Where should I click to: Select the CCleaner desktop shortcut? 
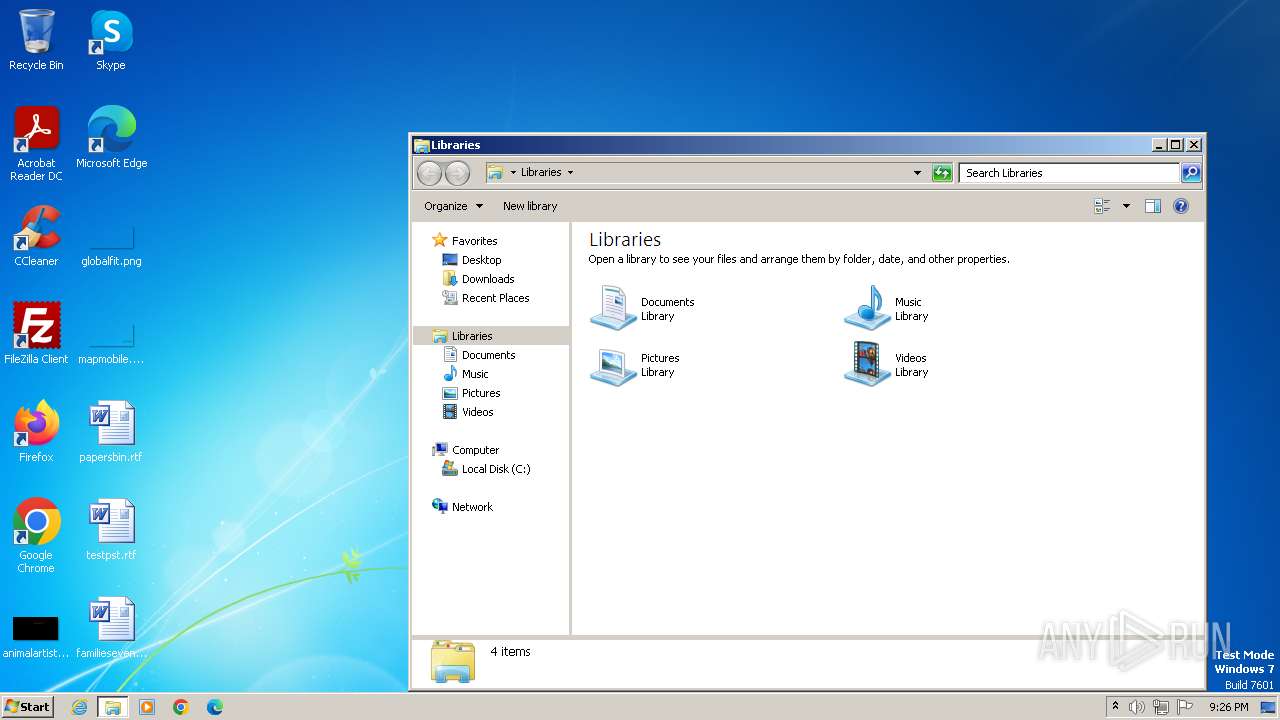coord(36,236)
